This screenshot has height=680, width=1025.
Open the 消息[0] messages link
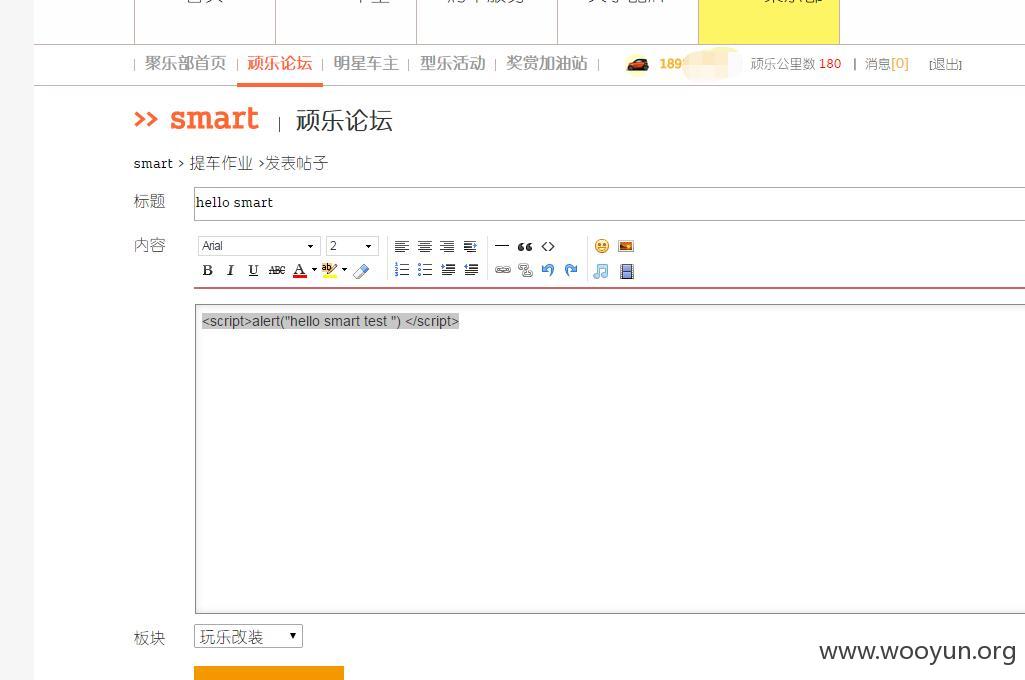[886, 63]
